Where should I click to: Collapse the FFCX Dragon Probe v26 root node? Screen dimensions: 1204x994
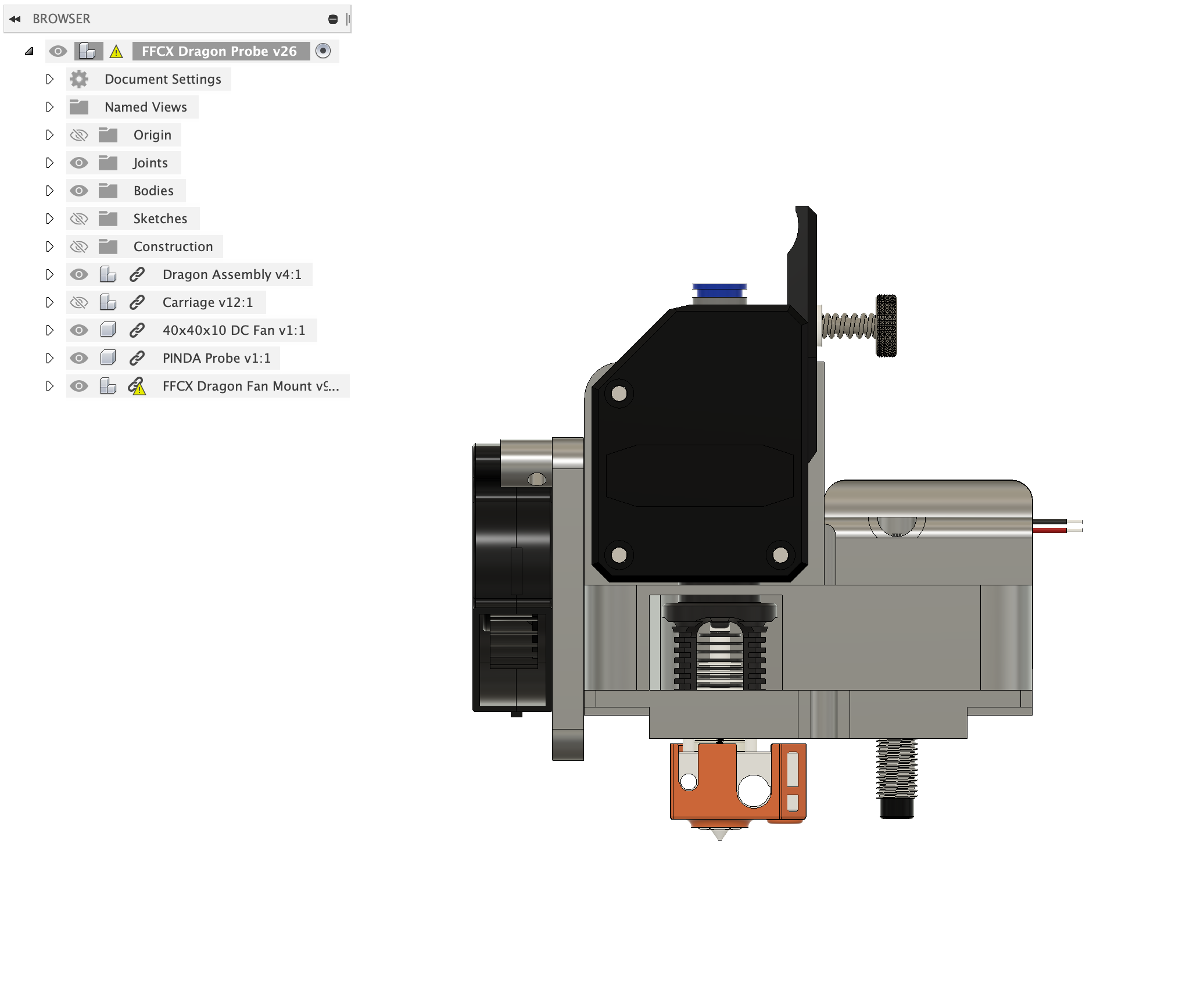click(29, 51)
